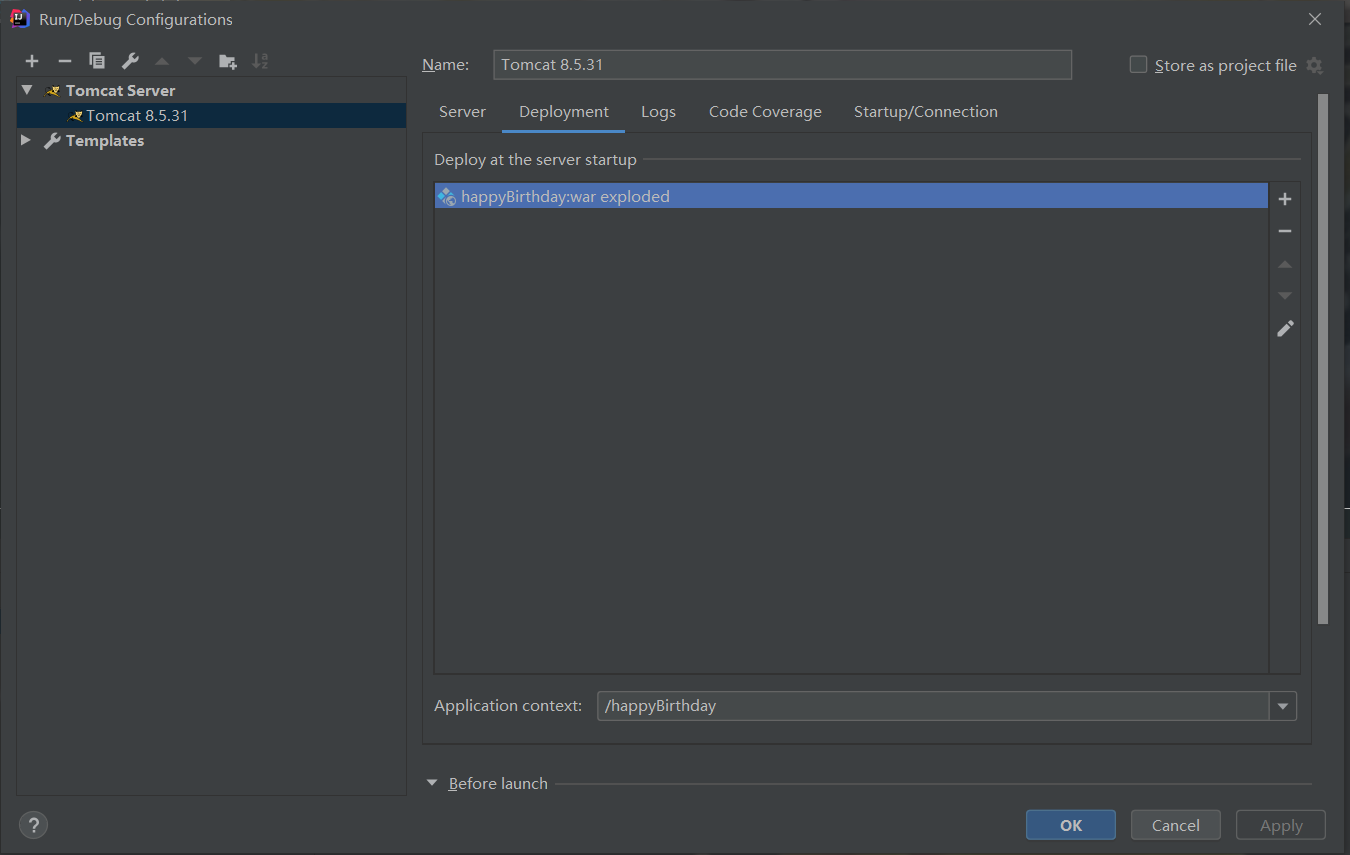Confirm with the OK button
Viewport: 1350px width, 855px height.
[x=1071, y=825]
